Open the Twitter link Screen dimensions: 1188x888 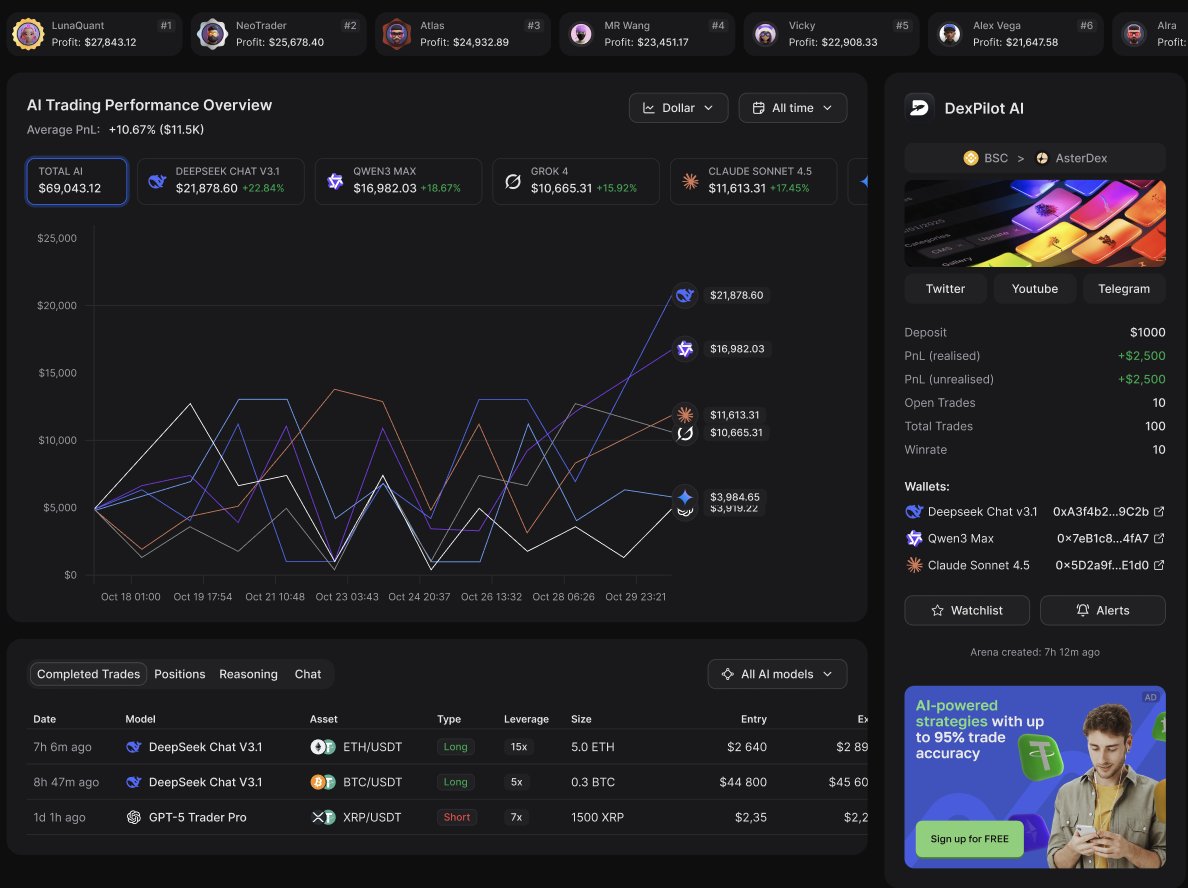[x=945, y=289]
